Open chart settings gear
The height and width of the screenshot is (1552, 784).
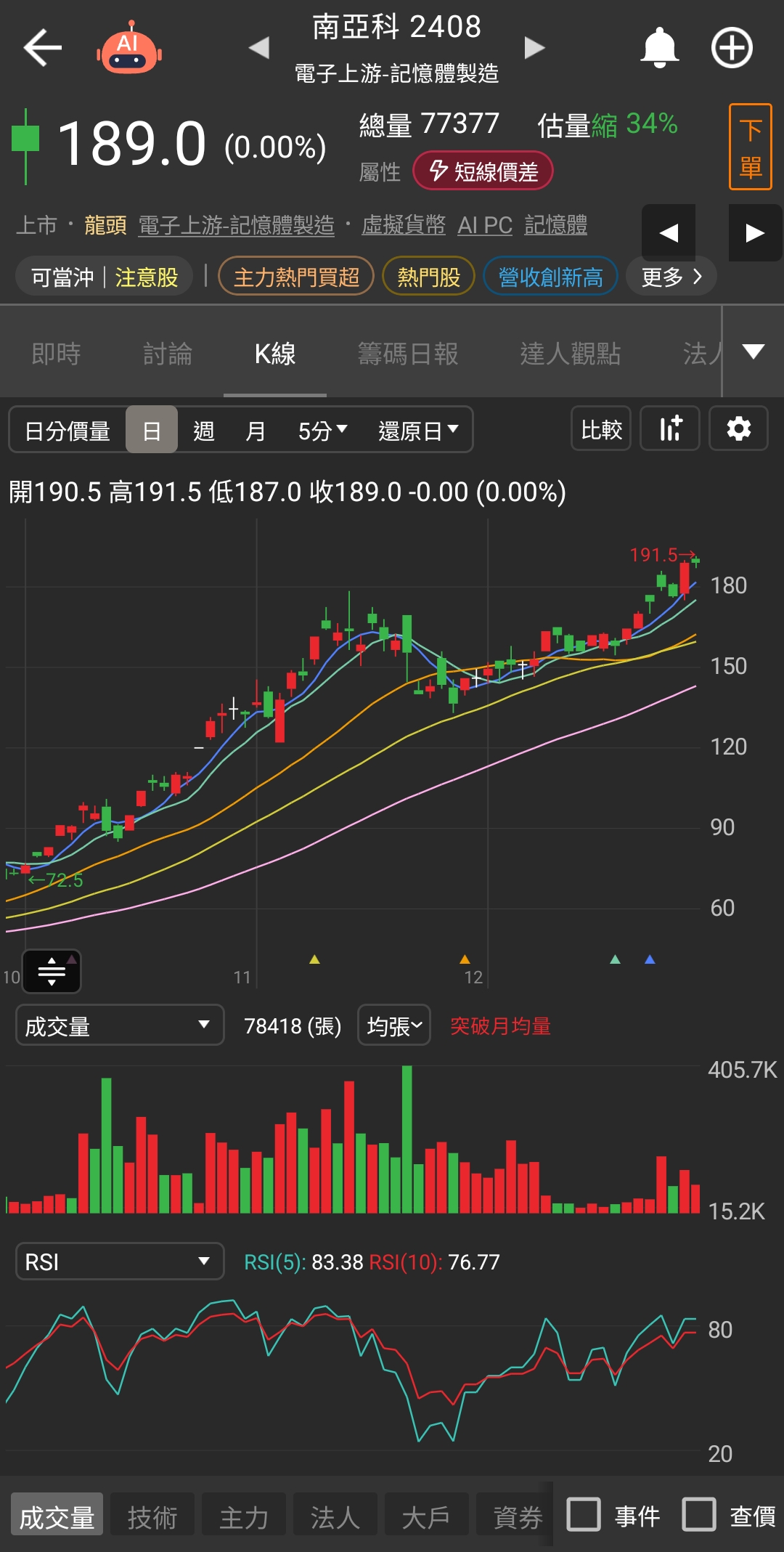(x=738, y=428)
